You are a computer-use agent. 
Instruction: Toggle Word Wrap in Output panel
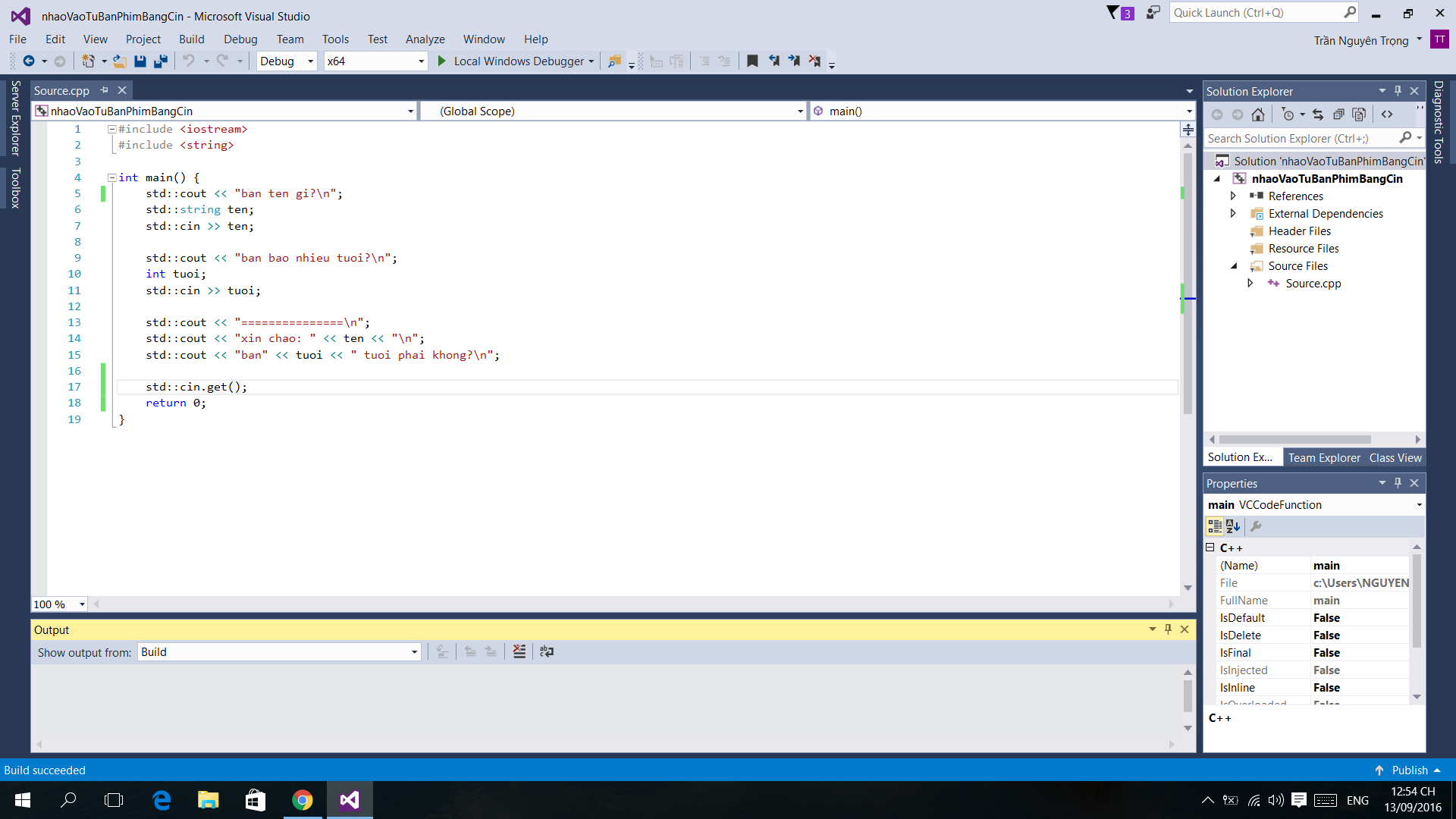547,651
